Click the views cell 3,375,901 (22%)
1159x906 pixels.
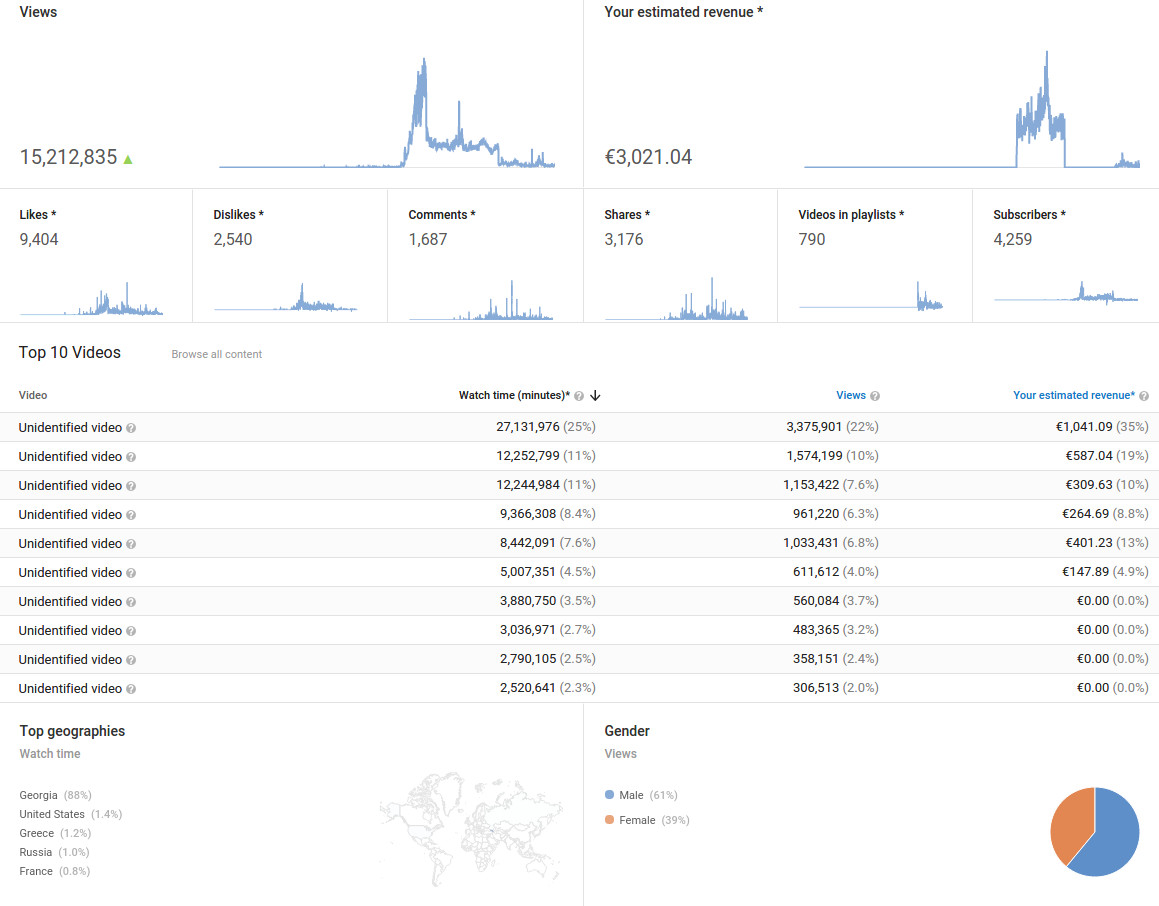tap(832, 427)
